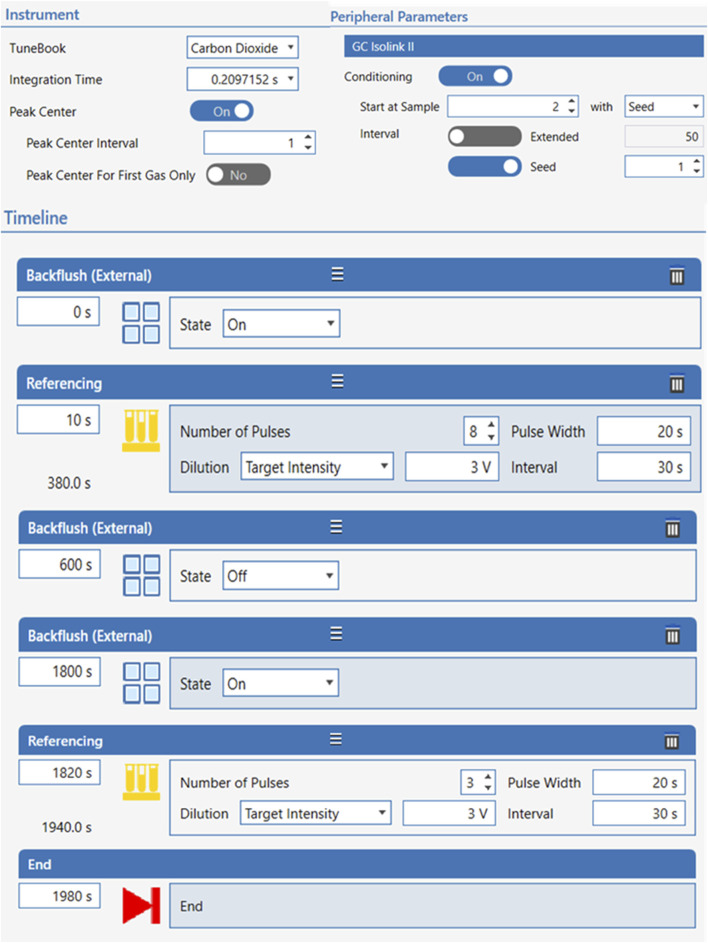
Task: Open State dropdown for Backflush at 600 s
Action: [x=280, y=576]
